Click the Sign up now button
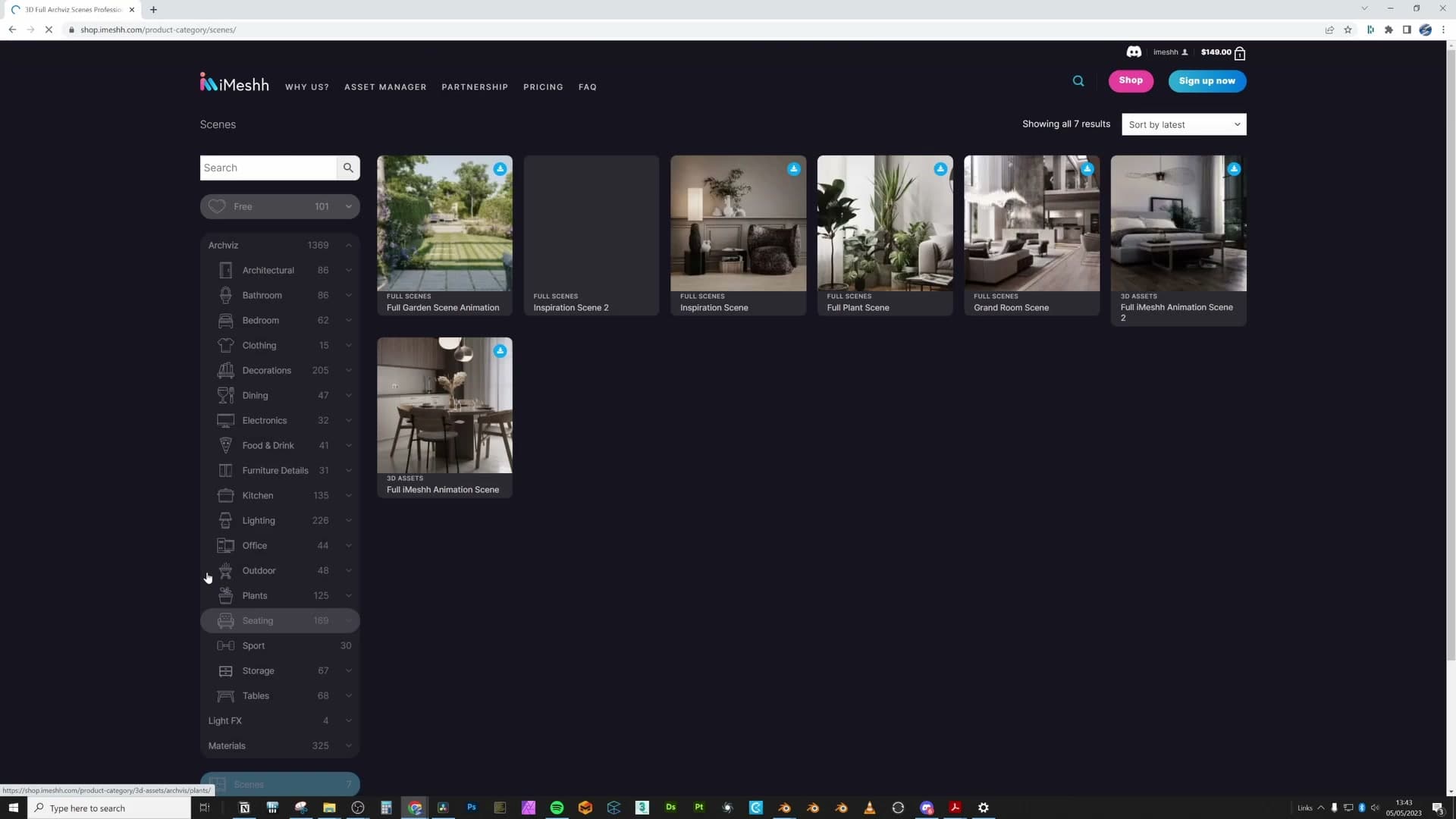Image resolution: width=1456 pixels, height=819 pixels. [1207, 80]
